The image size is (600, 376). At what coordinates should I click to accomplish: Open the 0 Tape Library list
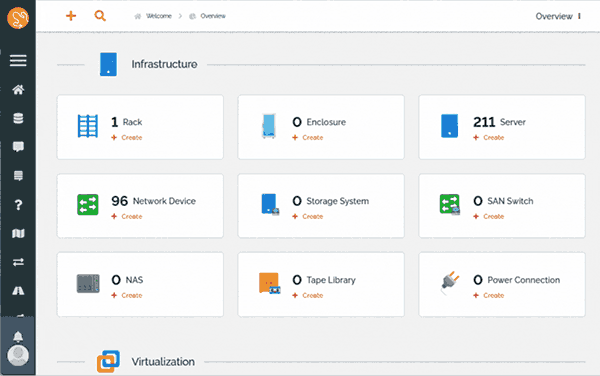click(x=324, y=280)
